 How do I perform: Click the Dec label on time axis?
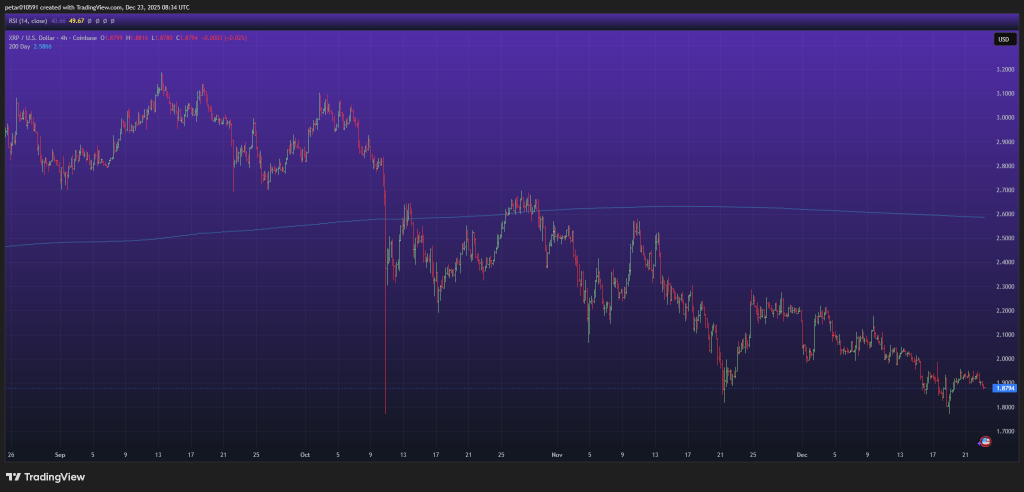pyautogui.click(x=801, y=453)
